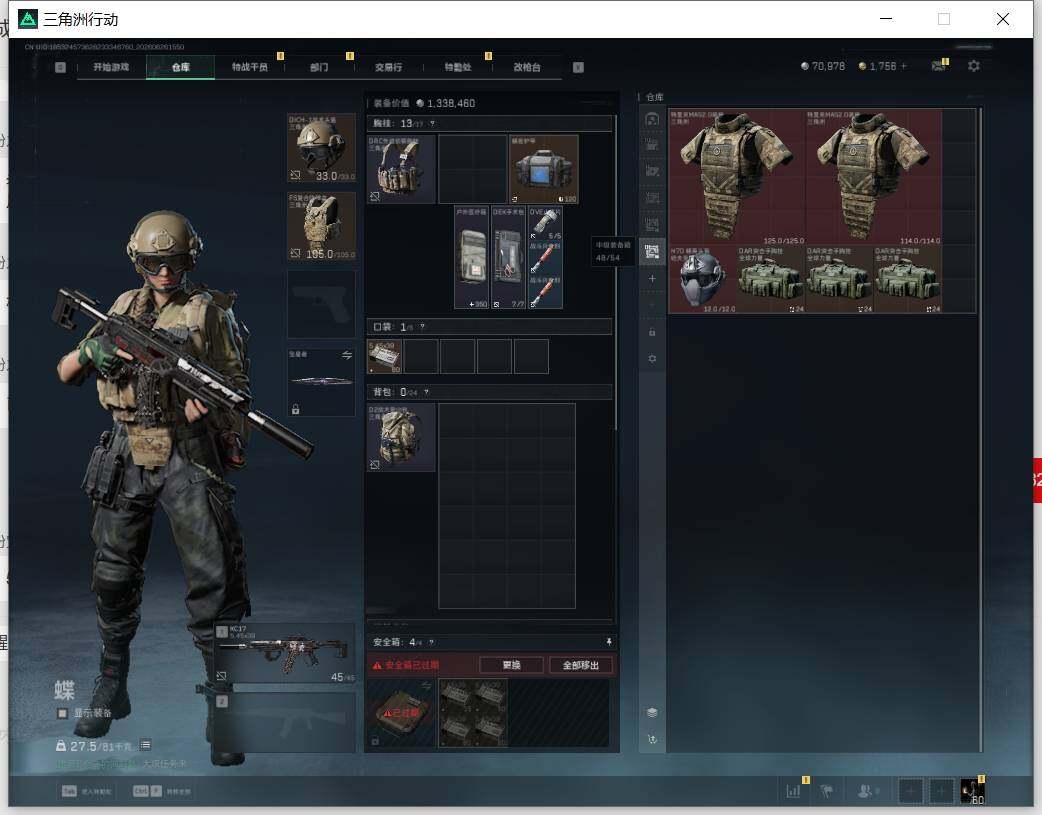Image resolution: width=1042 pixels, height=815 pixels.
Task: Open the friends icon in bottom bar
Action: [x=866, y=790]
